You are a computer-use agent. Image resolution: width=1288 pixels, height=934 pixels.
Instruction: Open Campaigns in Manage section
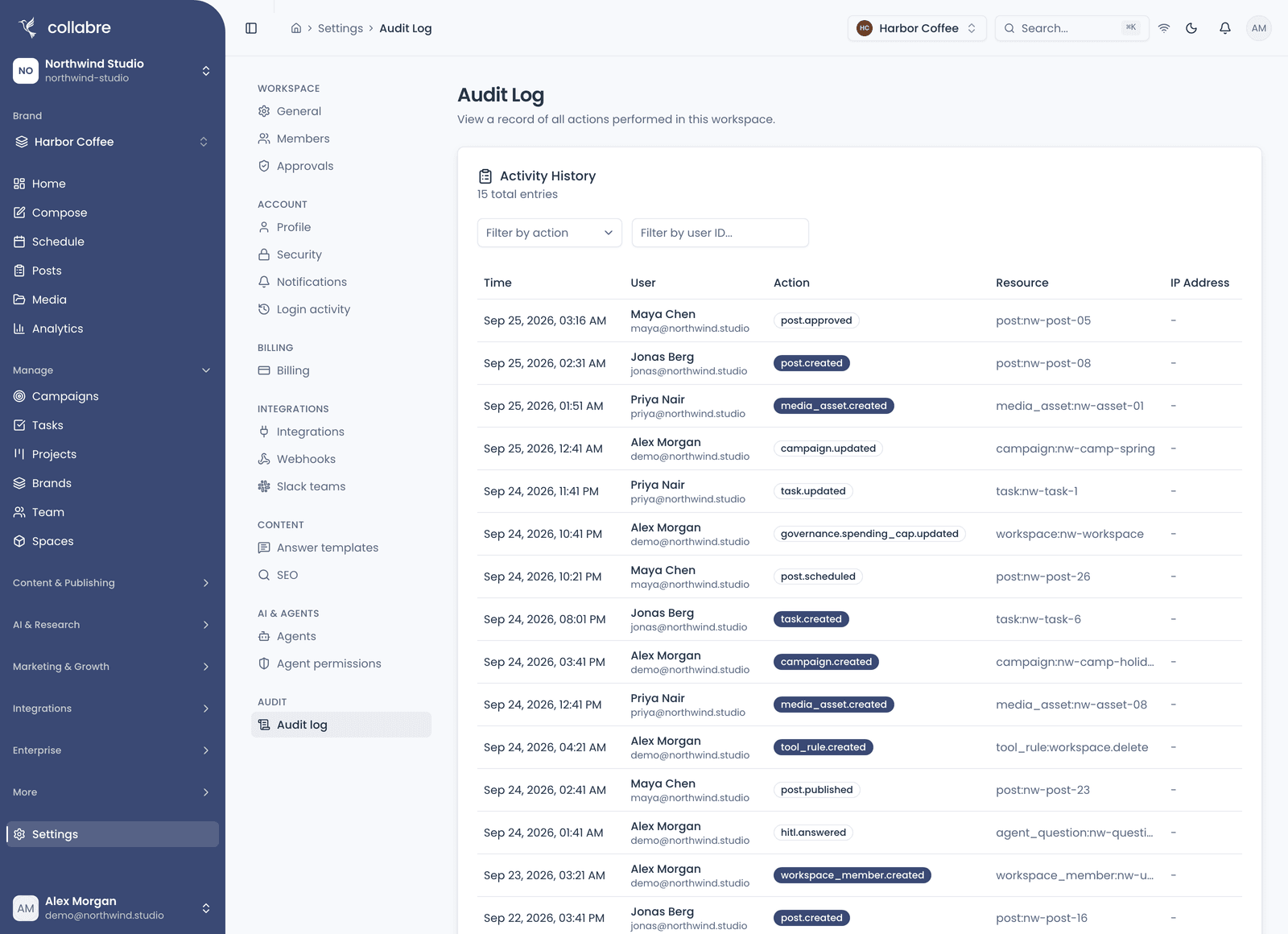tap(113, 396)
